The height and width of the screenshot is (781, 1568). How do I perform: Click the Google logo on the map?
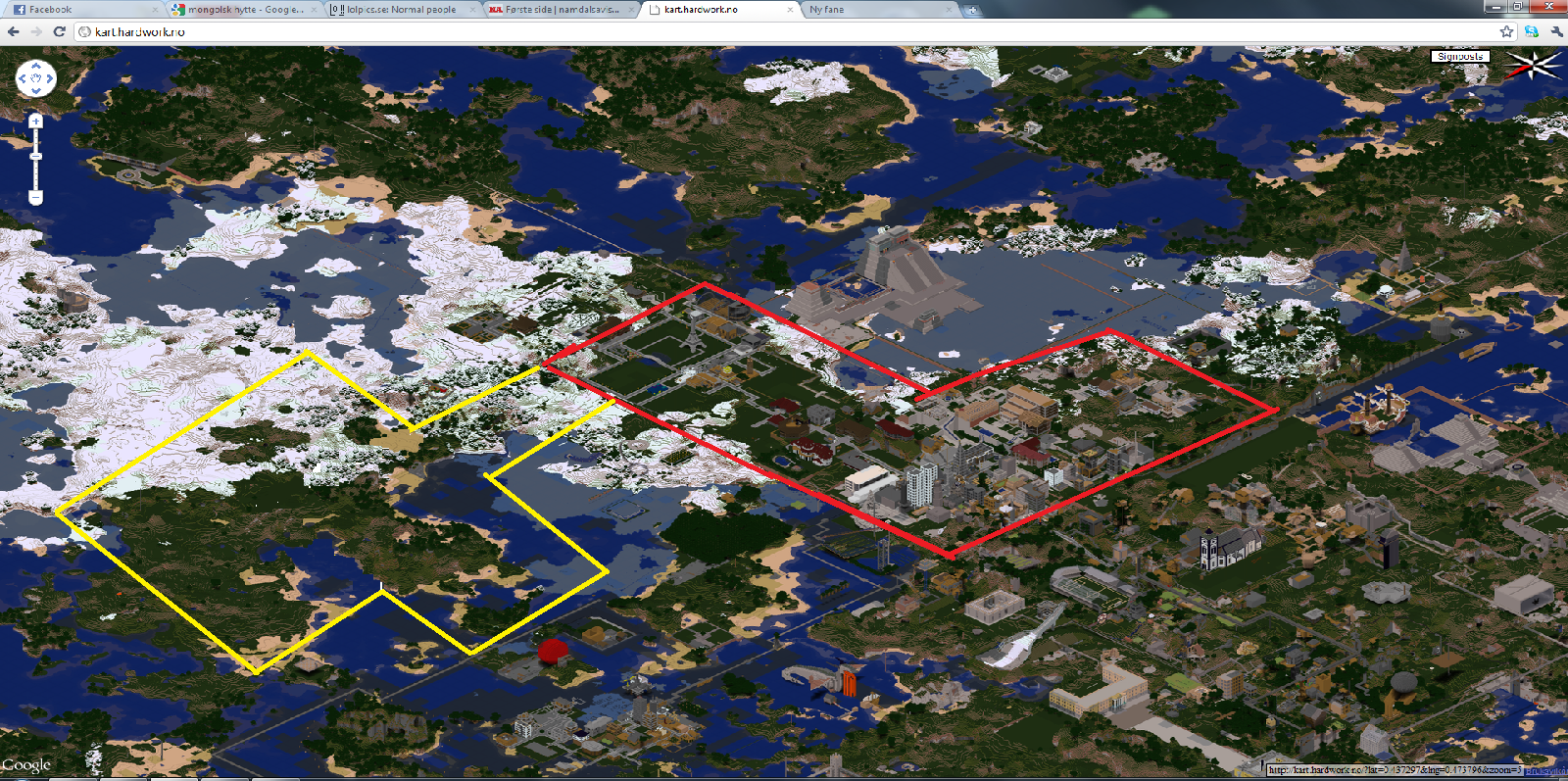click(x=26, y=764)
